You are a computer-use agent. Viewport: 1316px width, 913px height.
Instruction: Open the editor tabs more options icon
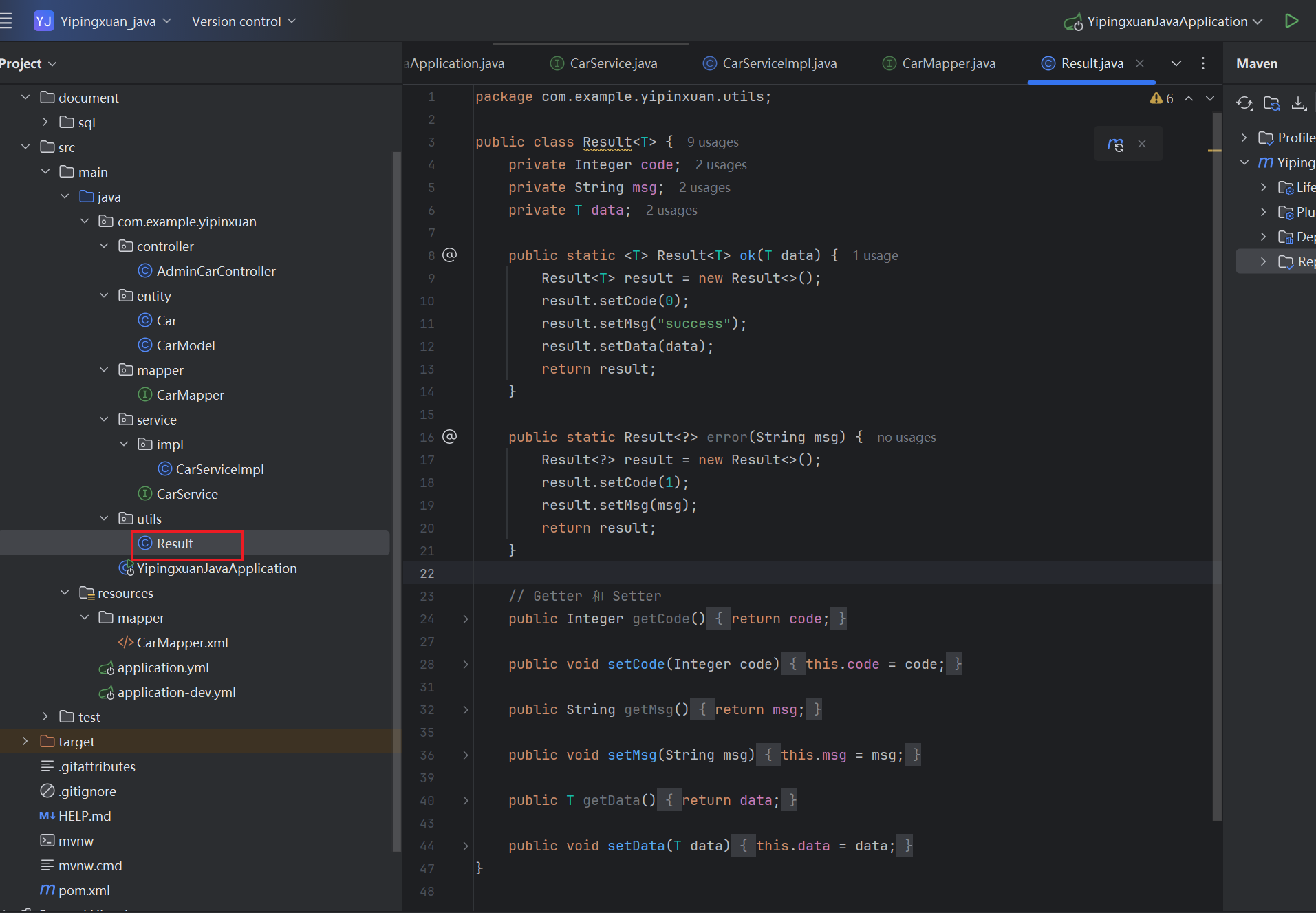1202,63
